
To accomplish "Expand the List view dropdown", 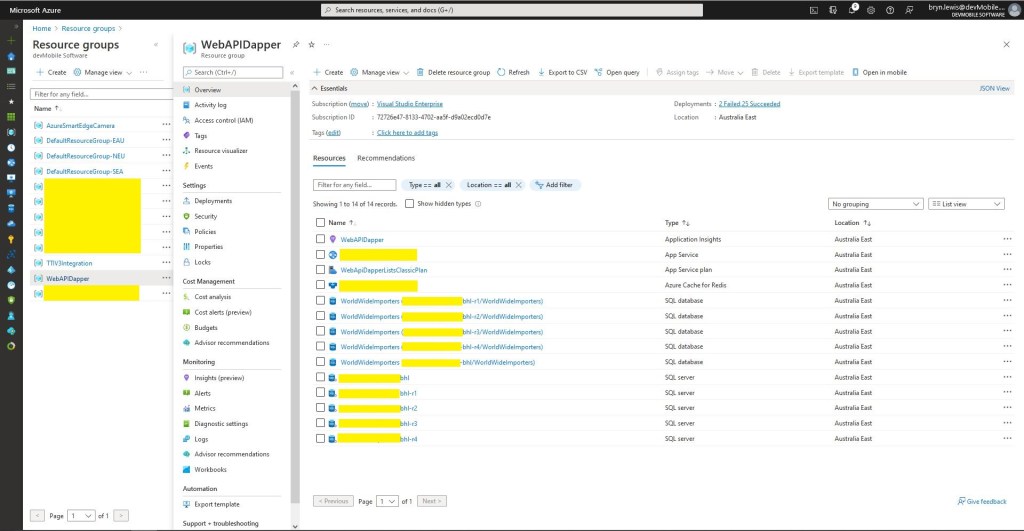I will pyautogui.click(x=966, y=204).
